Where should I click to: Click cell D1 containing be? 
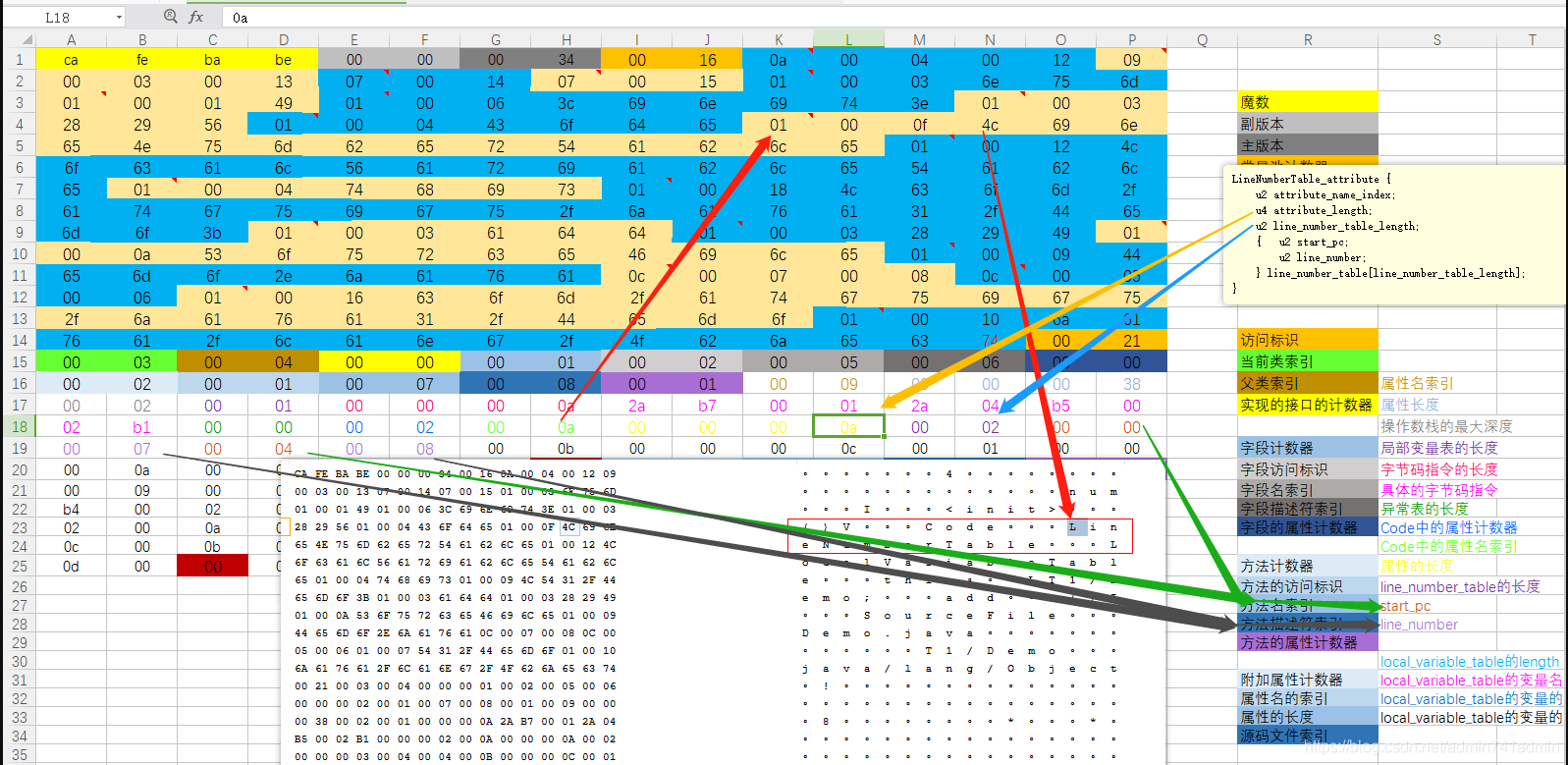tap(284, 60)
